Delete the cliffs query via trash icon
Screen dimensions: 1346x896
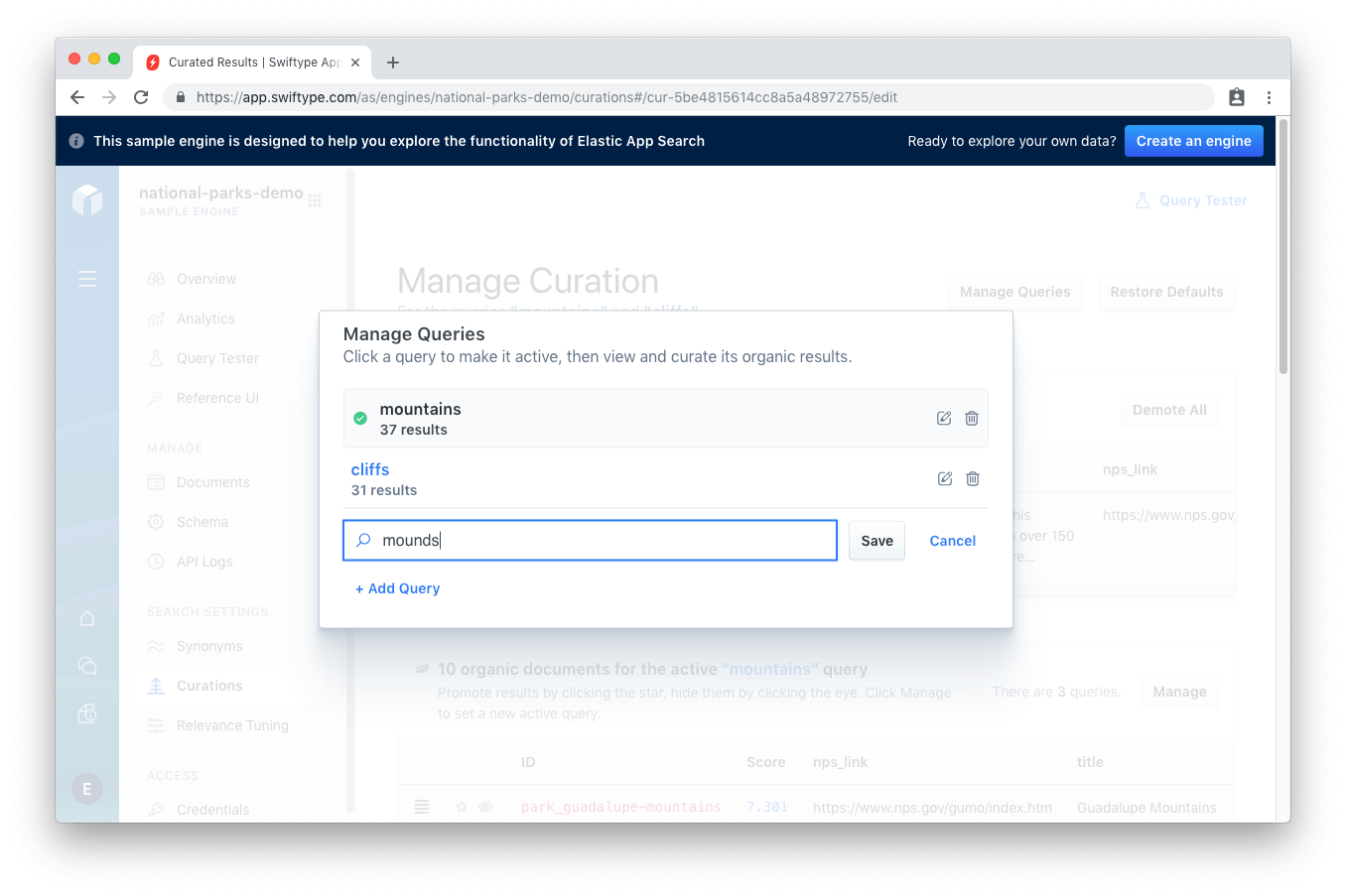tap(973, 479)
